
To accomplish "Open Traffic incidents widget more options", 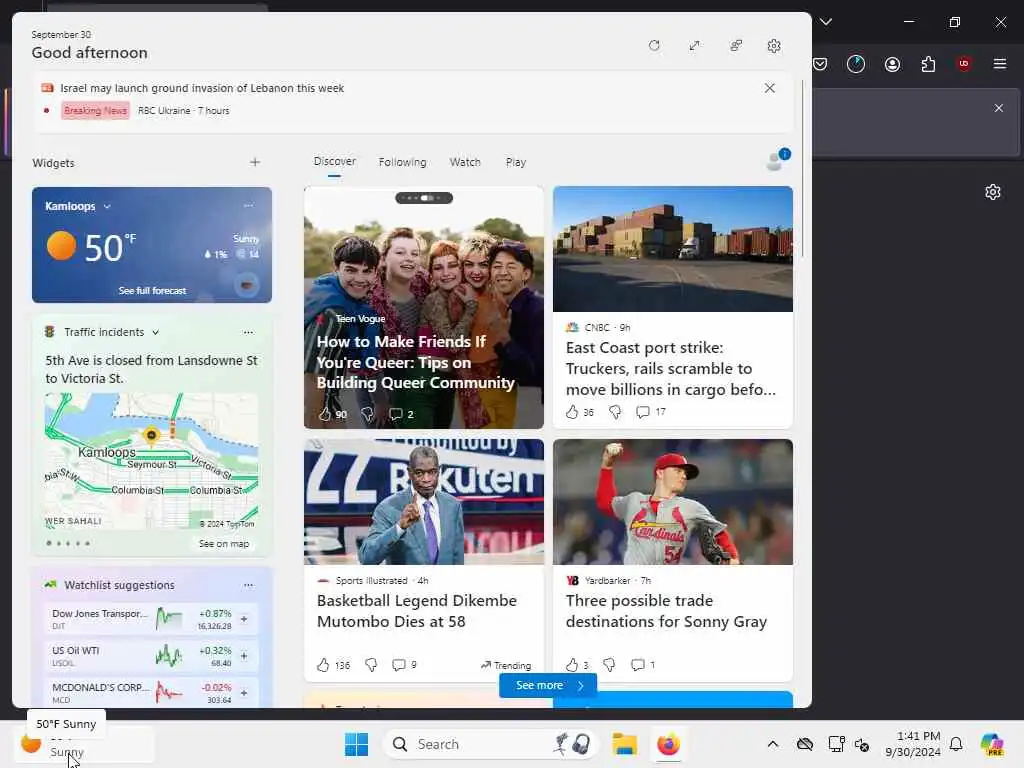I will (248, 332).
